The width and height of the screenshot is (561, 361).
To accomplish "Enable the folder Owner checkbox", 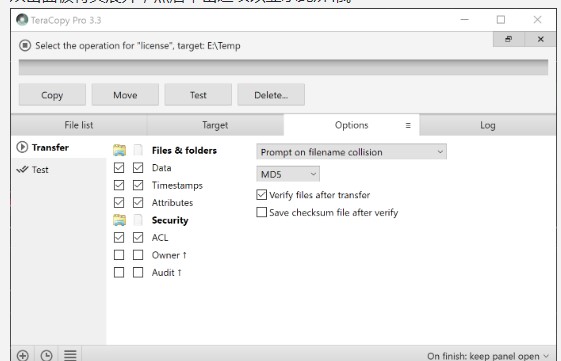I will [x=119, y=255].
